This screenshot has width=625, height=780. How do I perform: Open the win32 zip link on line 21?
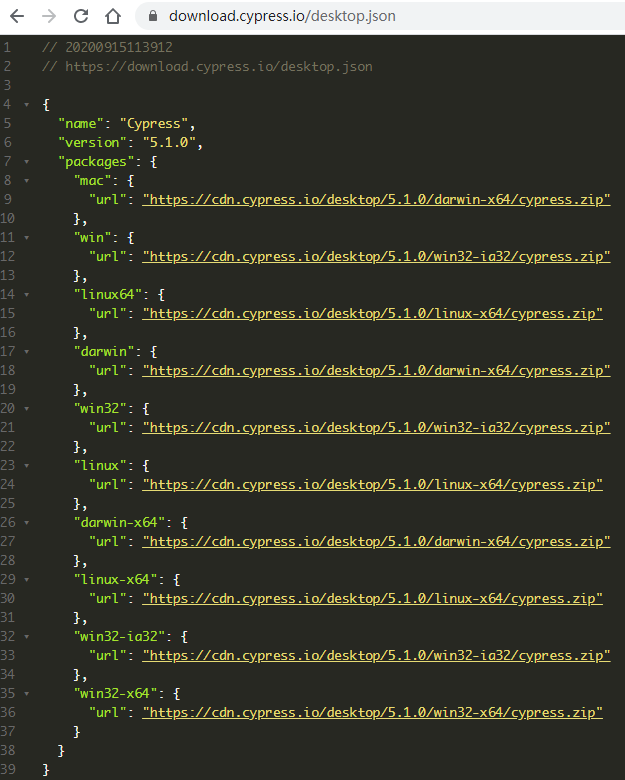[376, 428]
